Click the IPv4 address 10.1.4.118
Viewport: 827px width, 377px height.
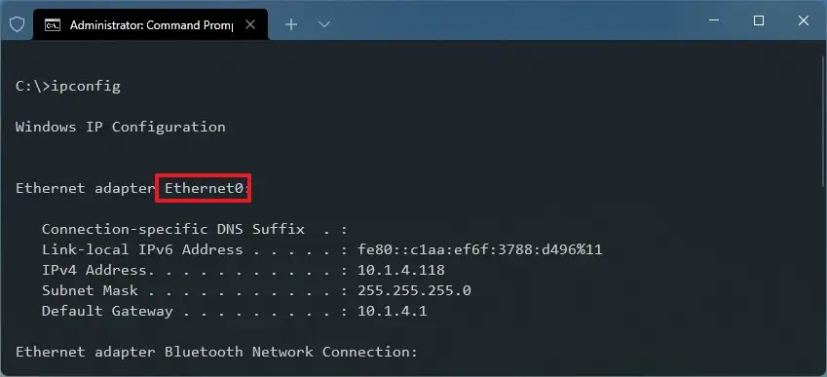pos(401,270)
